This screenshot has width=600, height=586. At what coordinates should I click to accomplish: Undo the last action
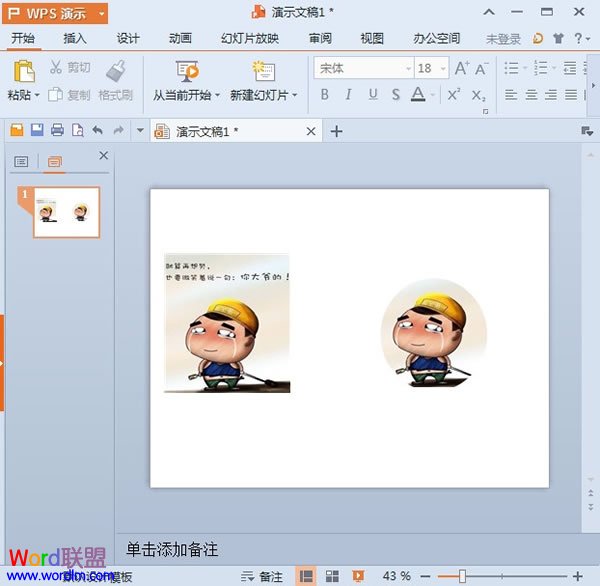point(98,130)
